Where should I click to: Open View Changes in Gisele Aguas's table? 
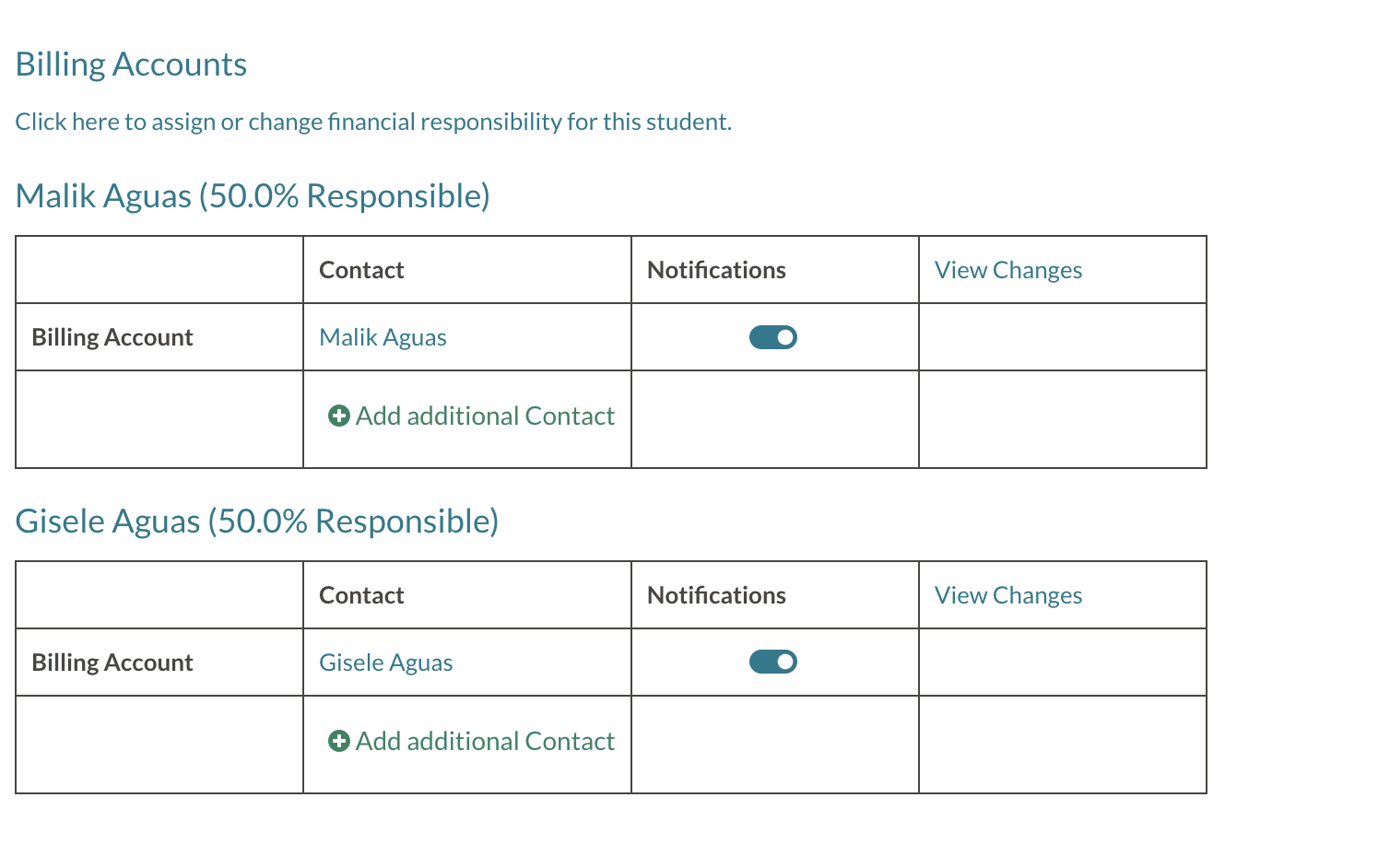(1007, 595)
